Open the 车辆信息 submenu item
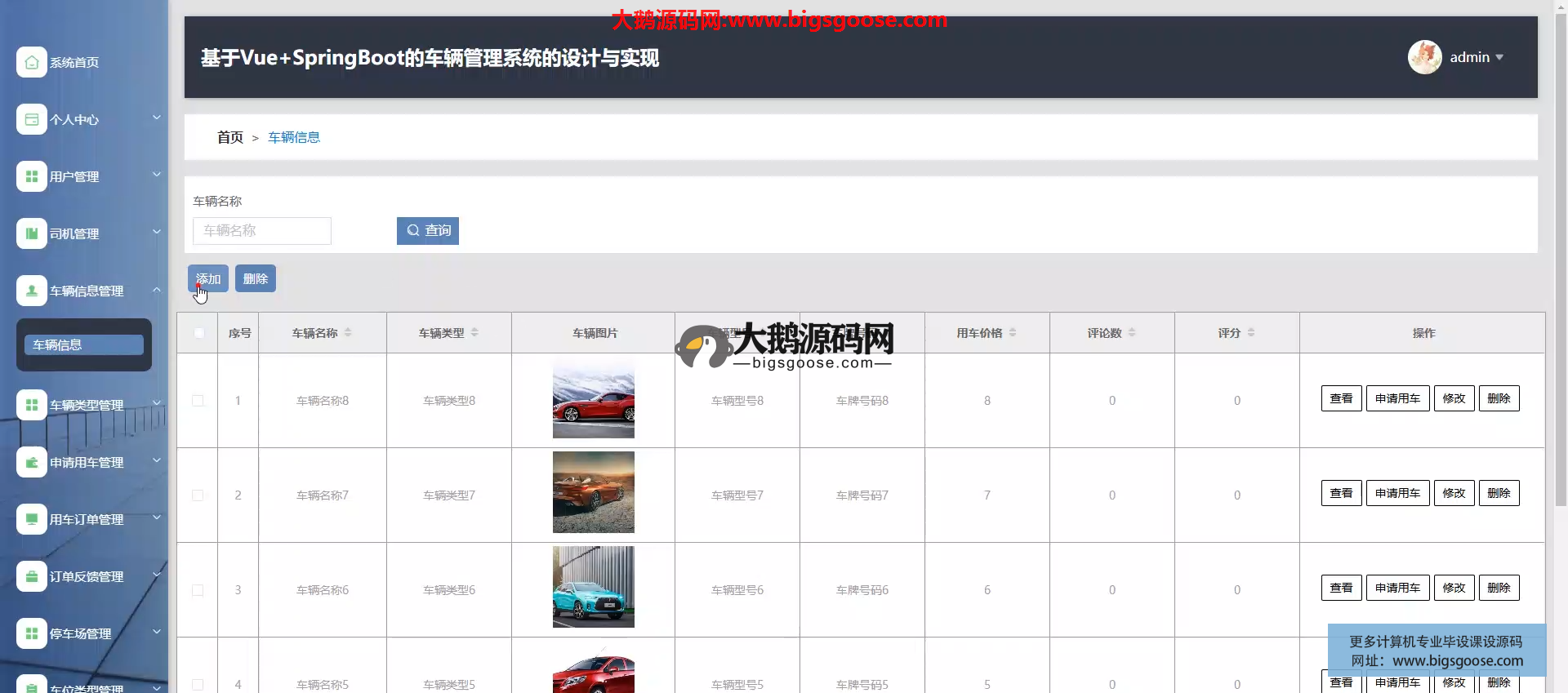1568x693 pixels. (x=83, y=345)
